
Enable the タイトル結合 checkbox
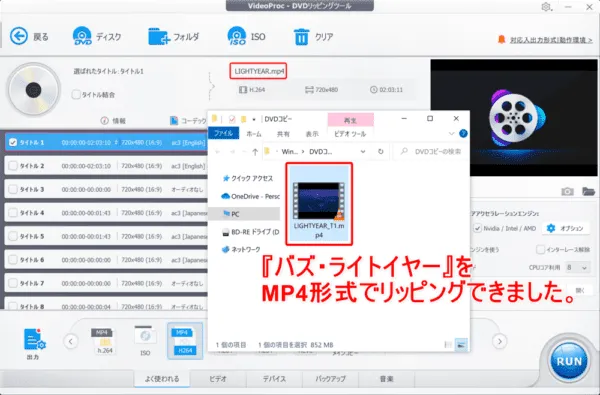tap(76, 95)
